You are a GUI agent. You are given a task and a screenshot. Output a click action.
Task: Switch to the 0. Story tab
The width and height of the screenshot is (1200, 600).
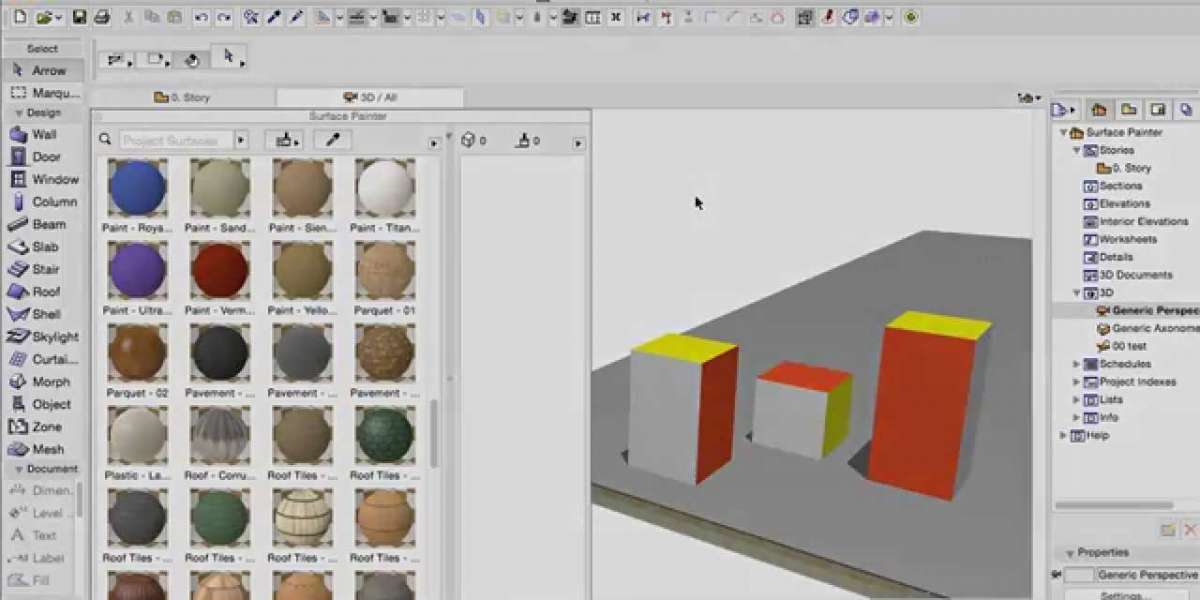point(182,98)
